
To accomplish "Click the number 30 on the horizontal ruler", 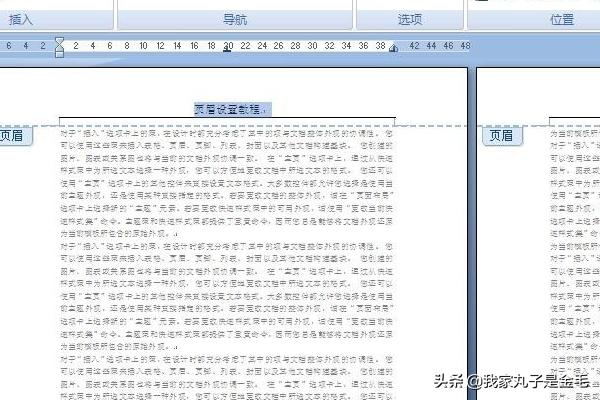I will pos(312,46).
